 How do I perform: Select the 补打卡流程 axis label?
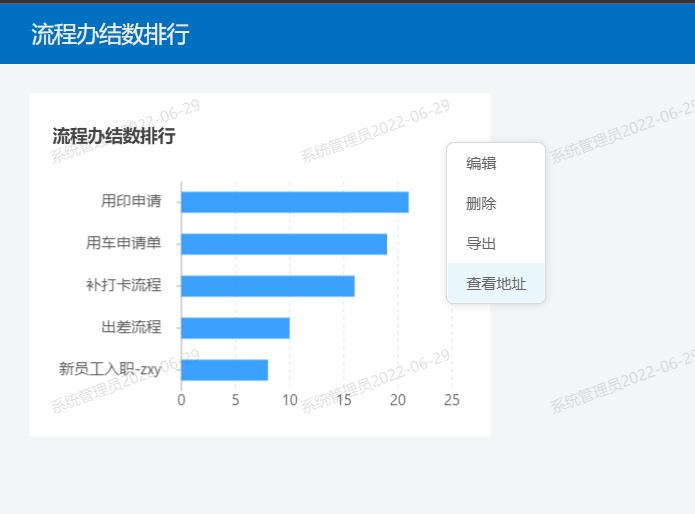123,285
